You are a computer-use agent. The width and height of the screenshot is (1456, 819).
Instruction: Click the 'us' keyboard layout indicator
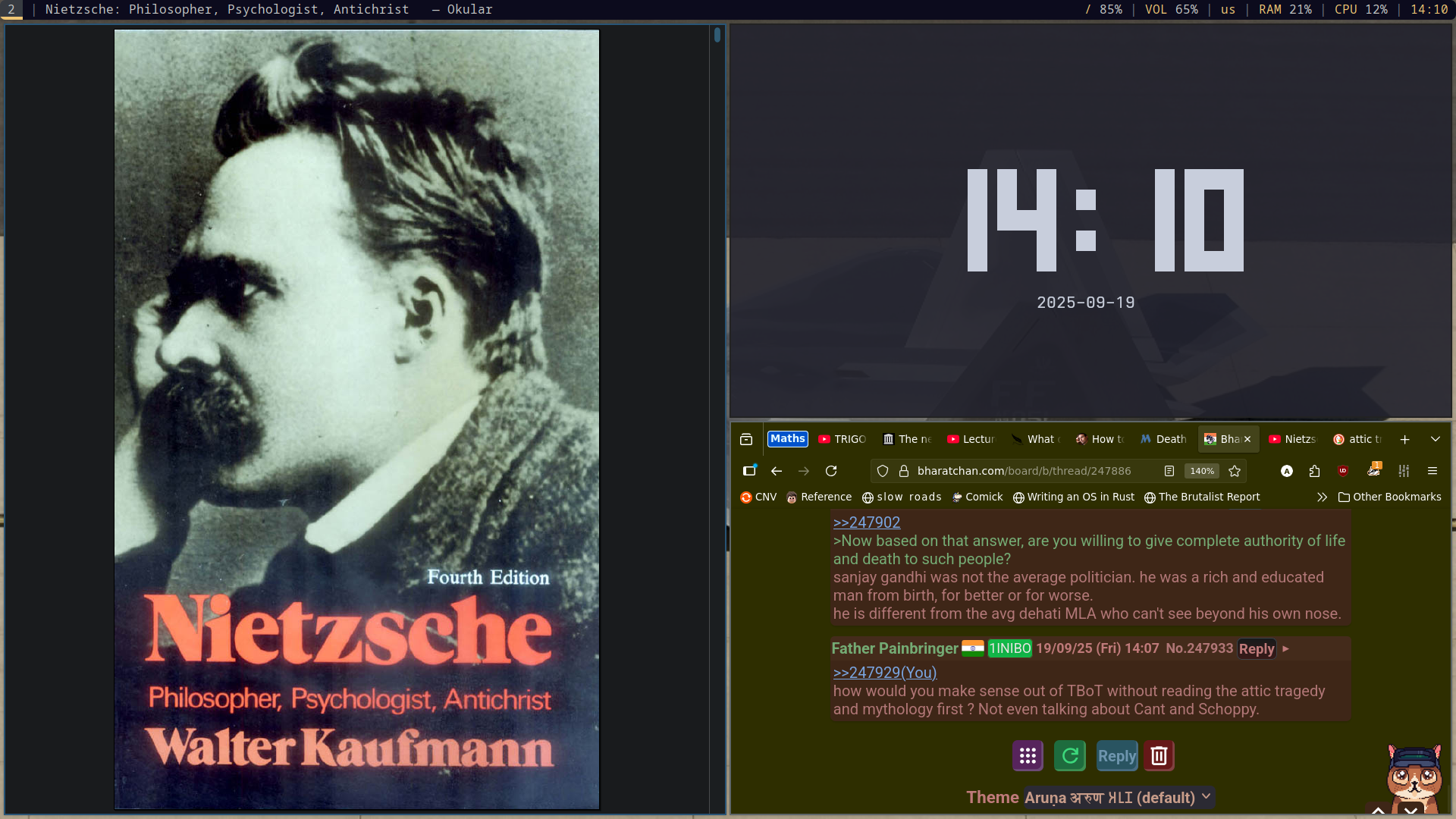point(1228,9)
